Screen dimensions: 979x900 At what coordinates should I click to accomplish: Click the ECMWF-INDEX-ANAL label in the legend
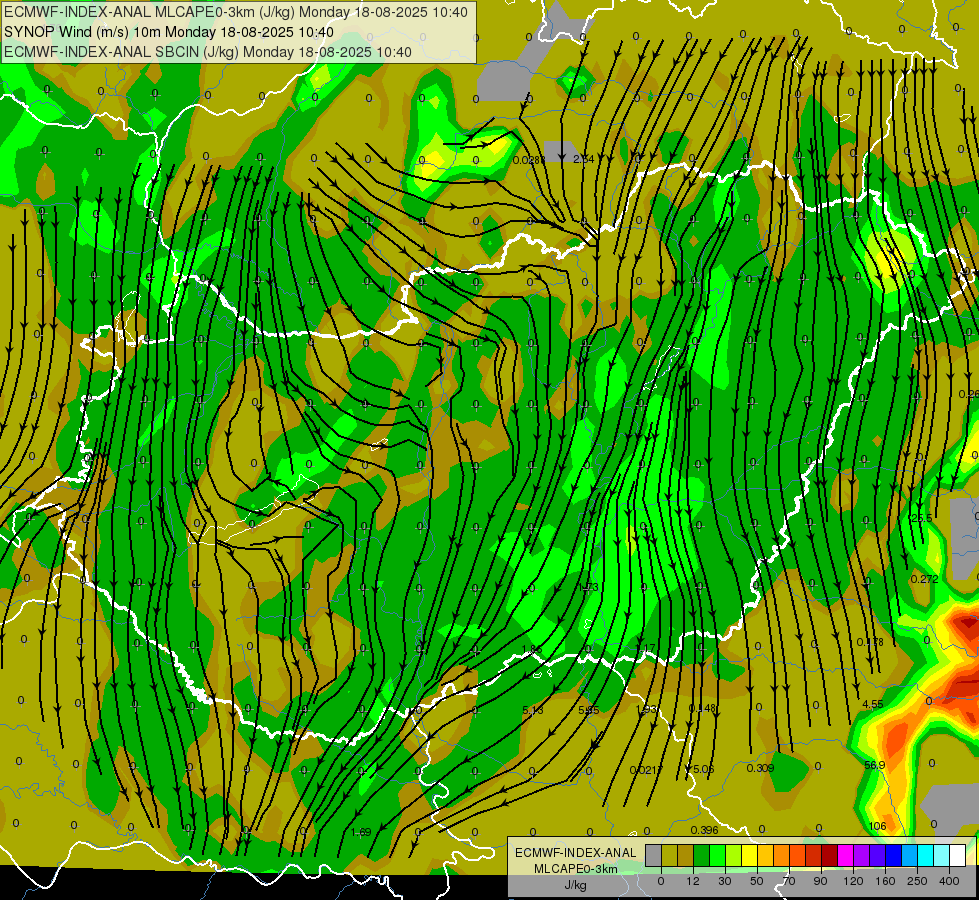point(576,853)
